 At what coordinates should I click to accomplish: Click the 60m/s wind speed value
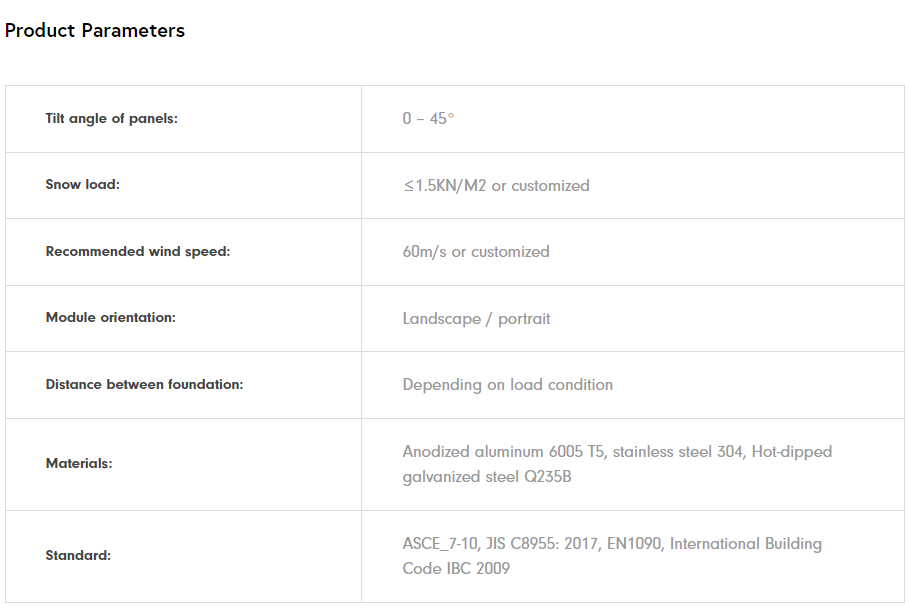point(425,252)
